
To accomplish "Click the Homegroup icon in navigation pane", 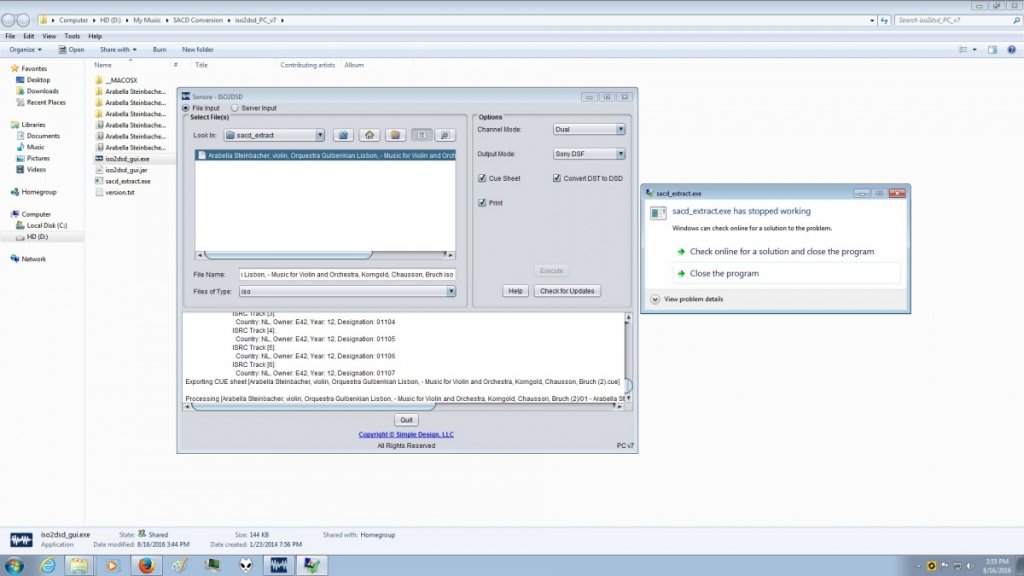I will point(14,192).
